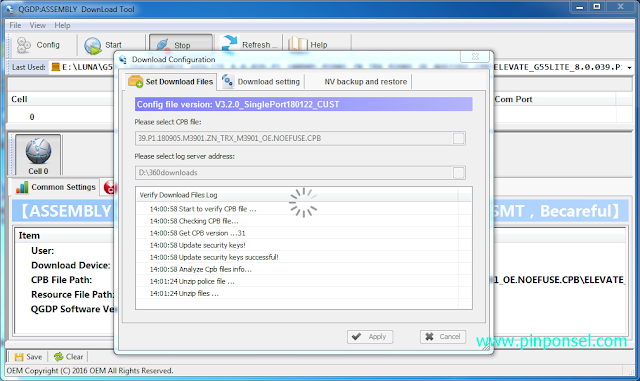The width and height of the screenshot is (640, 381).
Task: Click the Download setting gear icon
Action: pyautogui.click(x=227, y=81)
